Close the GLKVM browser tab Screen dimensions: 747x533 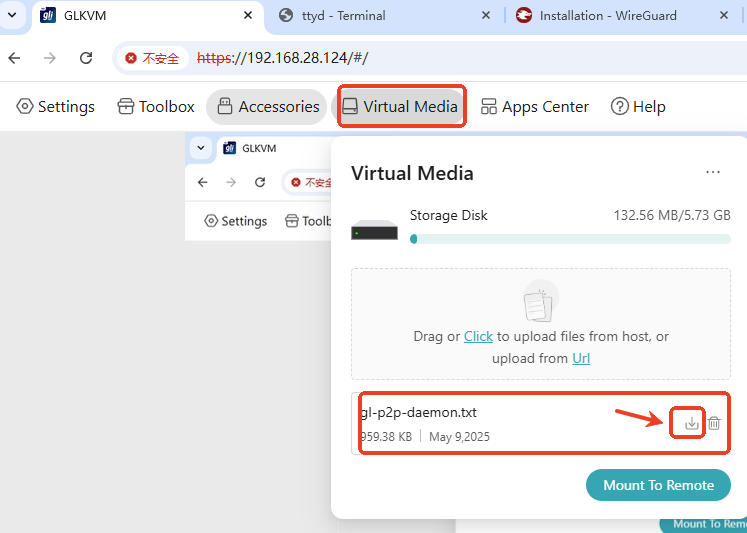(248, 15)
